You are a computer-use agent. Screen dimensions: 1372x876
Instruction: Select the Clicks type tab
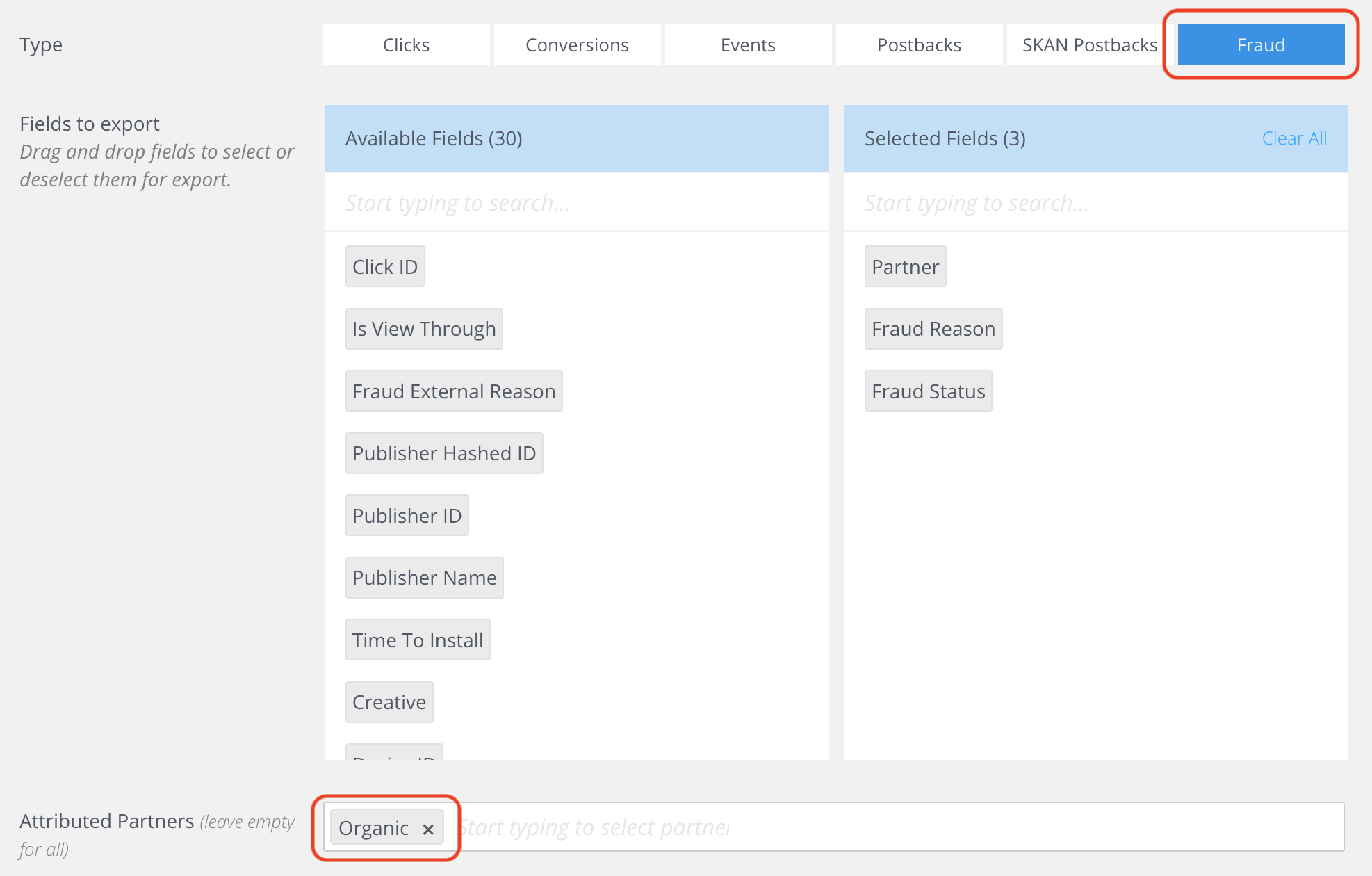click(x=406, y=45)
